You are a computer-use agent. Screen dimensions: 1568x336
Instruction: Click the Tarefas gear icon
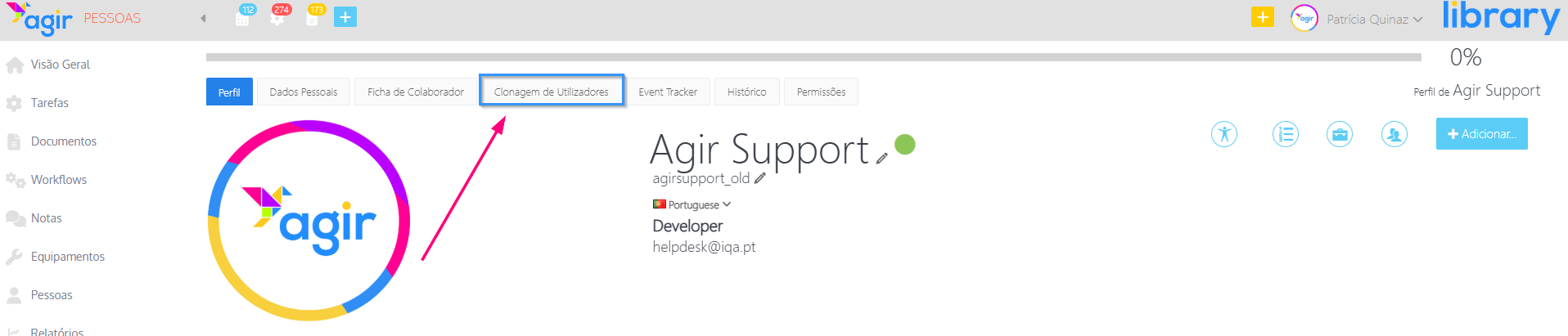tap(14, 103)
